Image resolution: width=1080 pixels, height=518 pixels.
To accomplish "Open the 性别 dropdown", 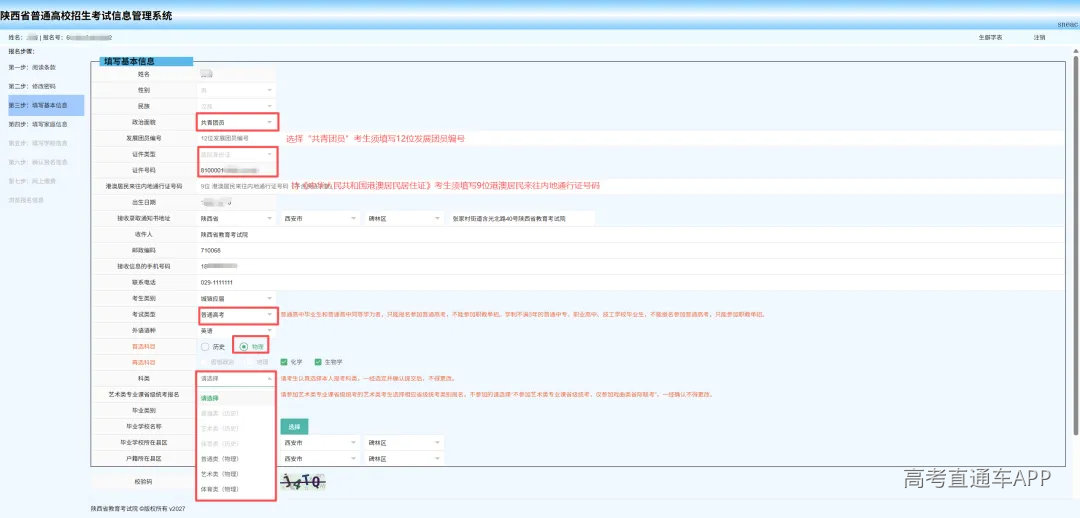I will click(236, 90).
